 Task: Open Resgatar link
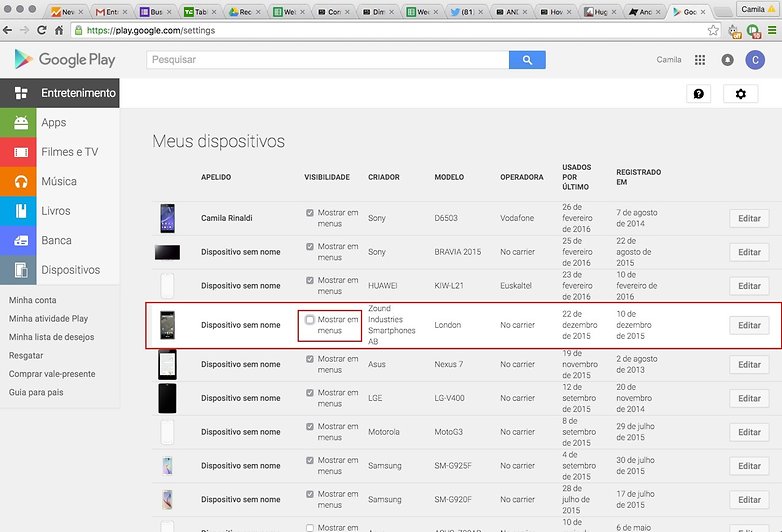26,355
